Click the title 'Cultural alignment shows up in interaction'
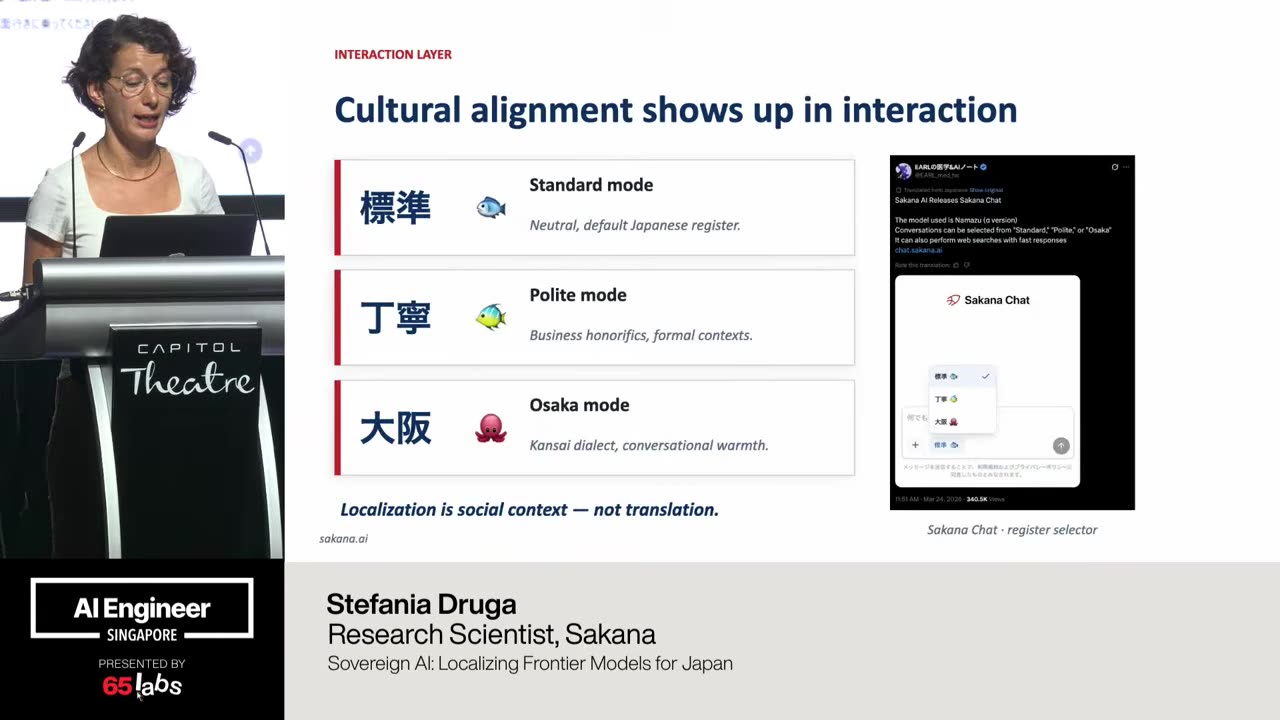Viewport: 1280px width, 720px height. (676, 109)
